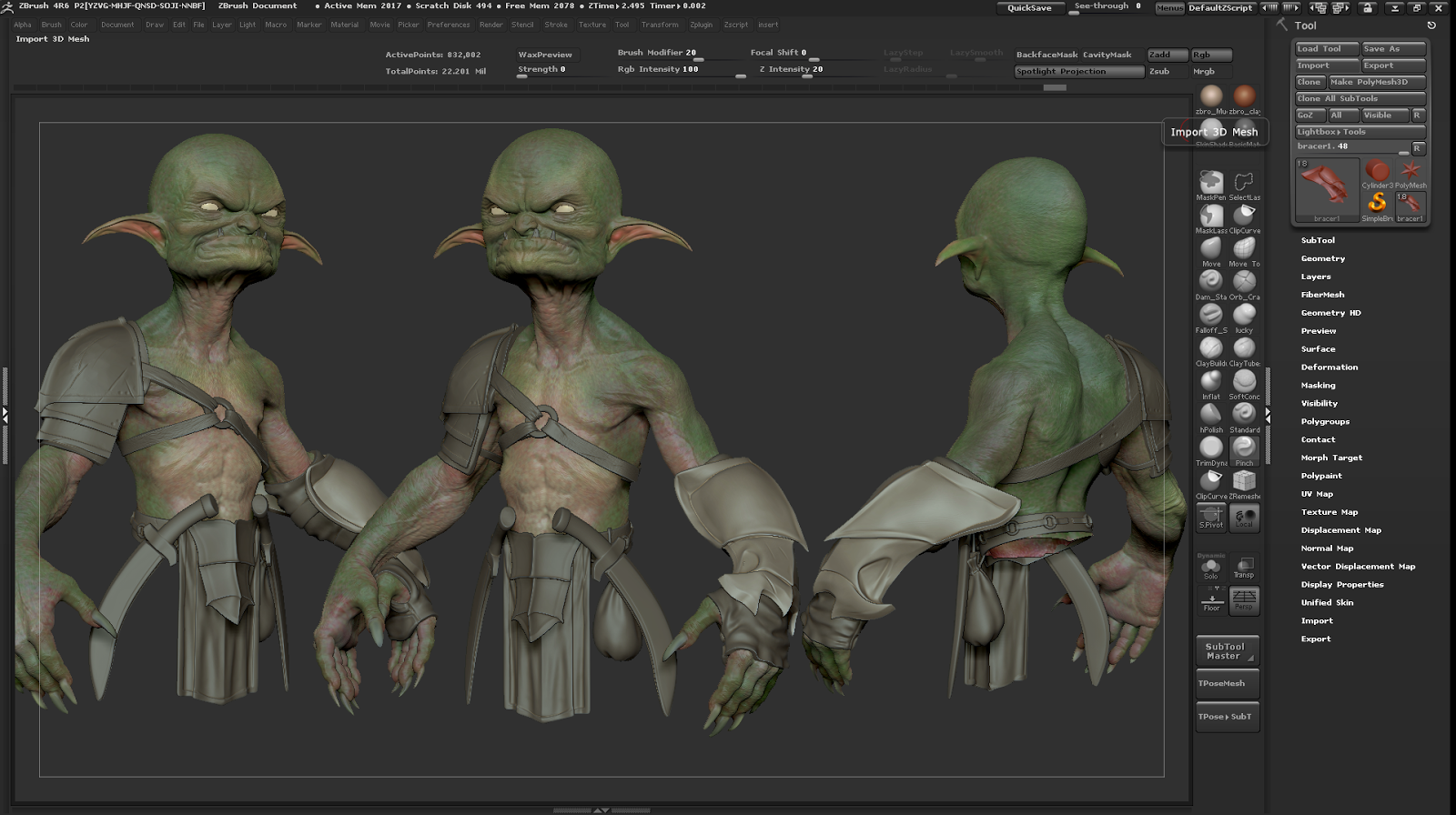Adjust the Rgb Intensity slider
Image resolution: width=1456 pixels, height=815 pixels.
pyautogui.click(x=681, y=70)
